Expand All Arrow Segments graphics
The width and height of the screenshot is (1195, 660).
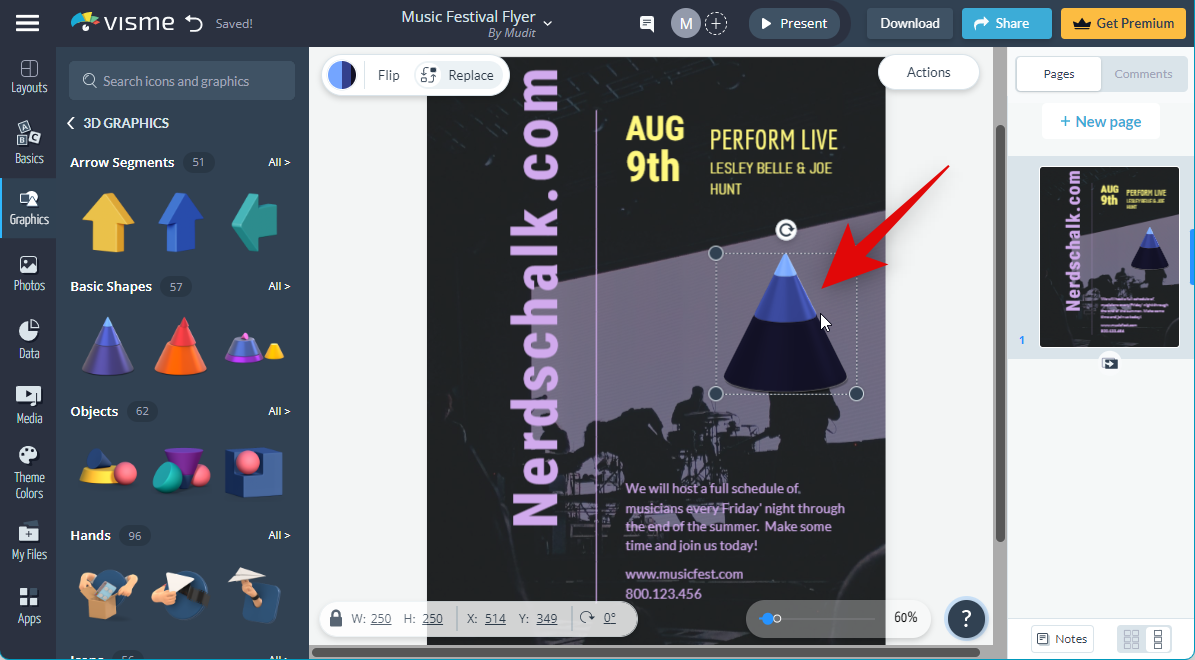pos(279,162)
